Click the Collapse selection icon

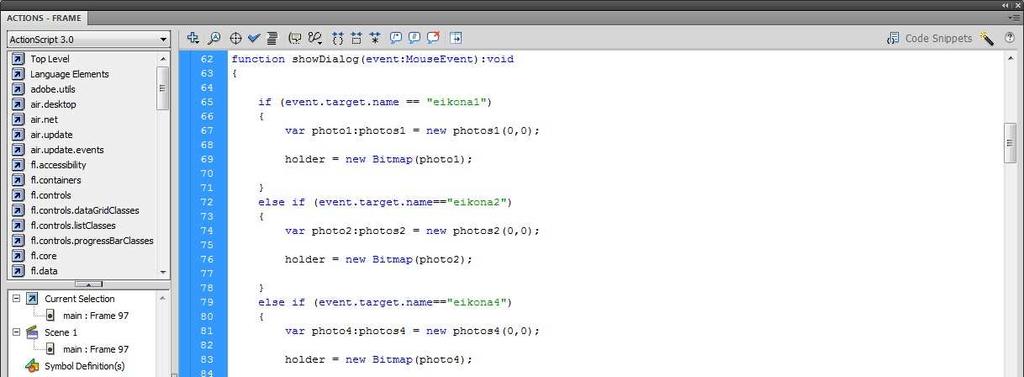pyautogui.click(x=357, y=38)
